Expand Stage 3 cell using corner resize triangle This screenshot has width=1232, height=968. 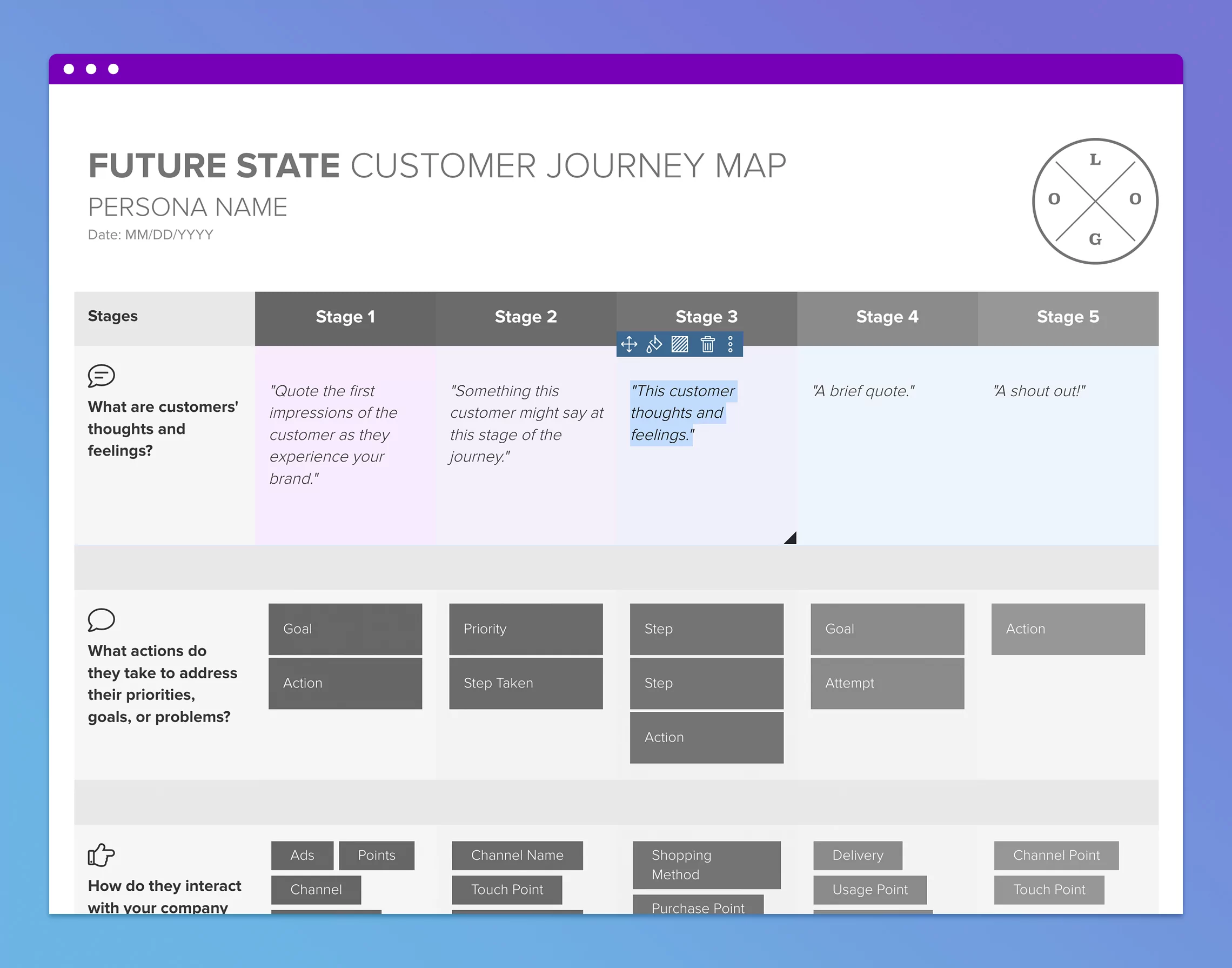789,537
